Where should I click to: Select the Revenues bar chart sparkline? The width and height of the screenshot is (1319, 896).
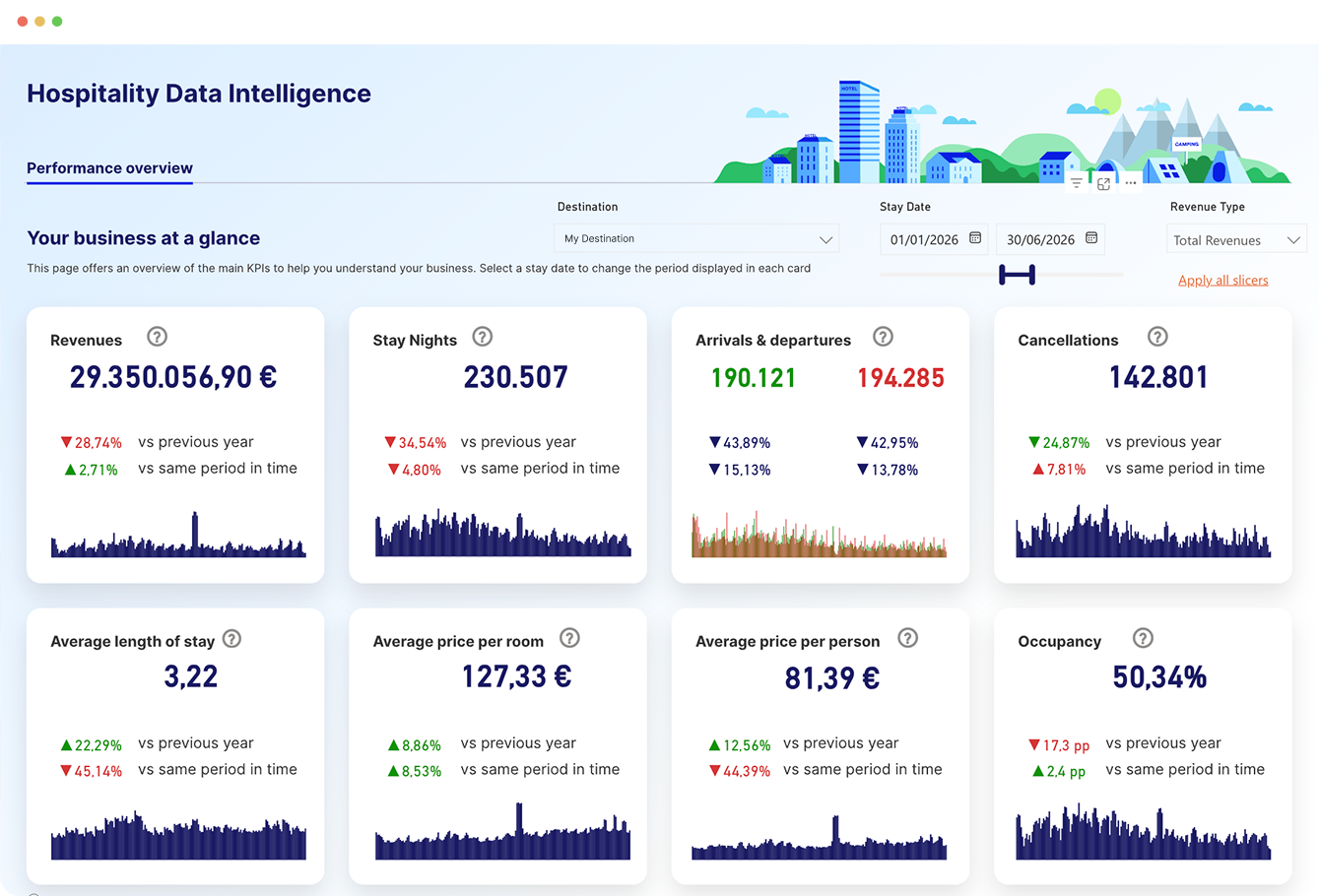pos(178,539)
